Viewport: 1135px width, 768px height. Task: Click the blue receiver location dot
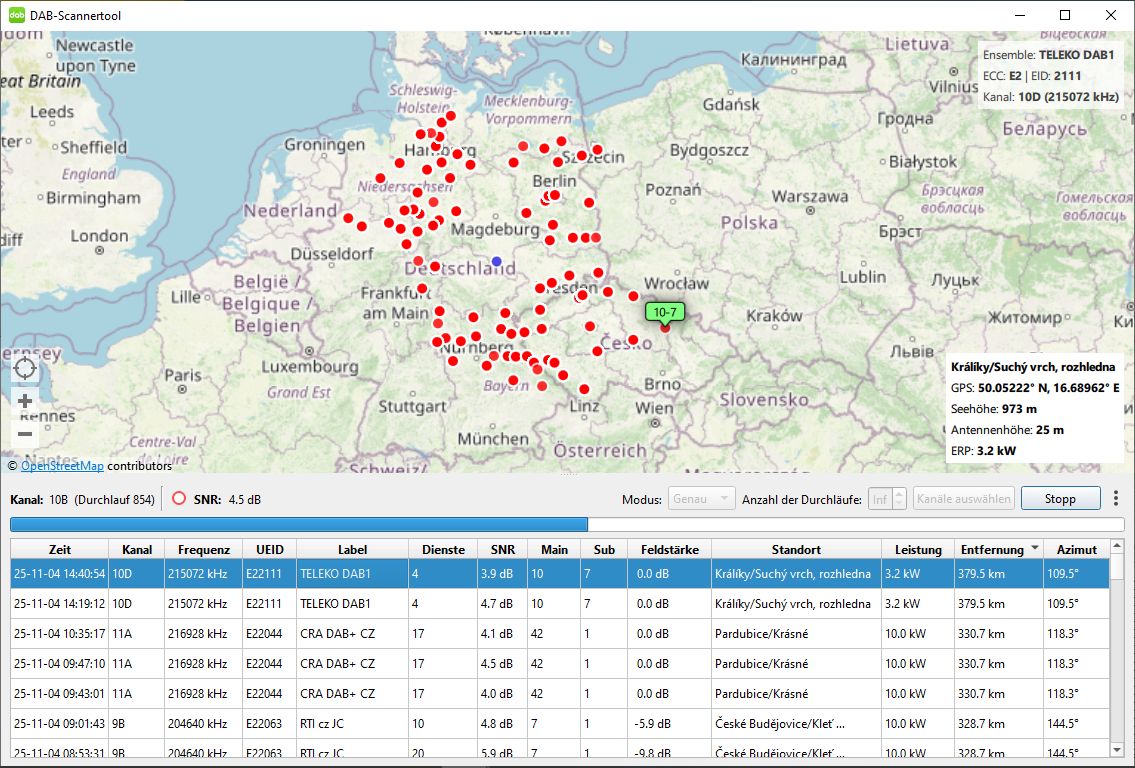497,261
